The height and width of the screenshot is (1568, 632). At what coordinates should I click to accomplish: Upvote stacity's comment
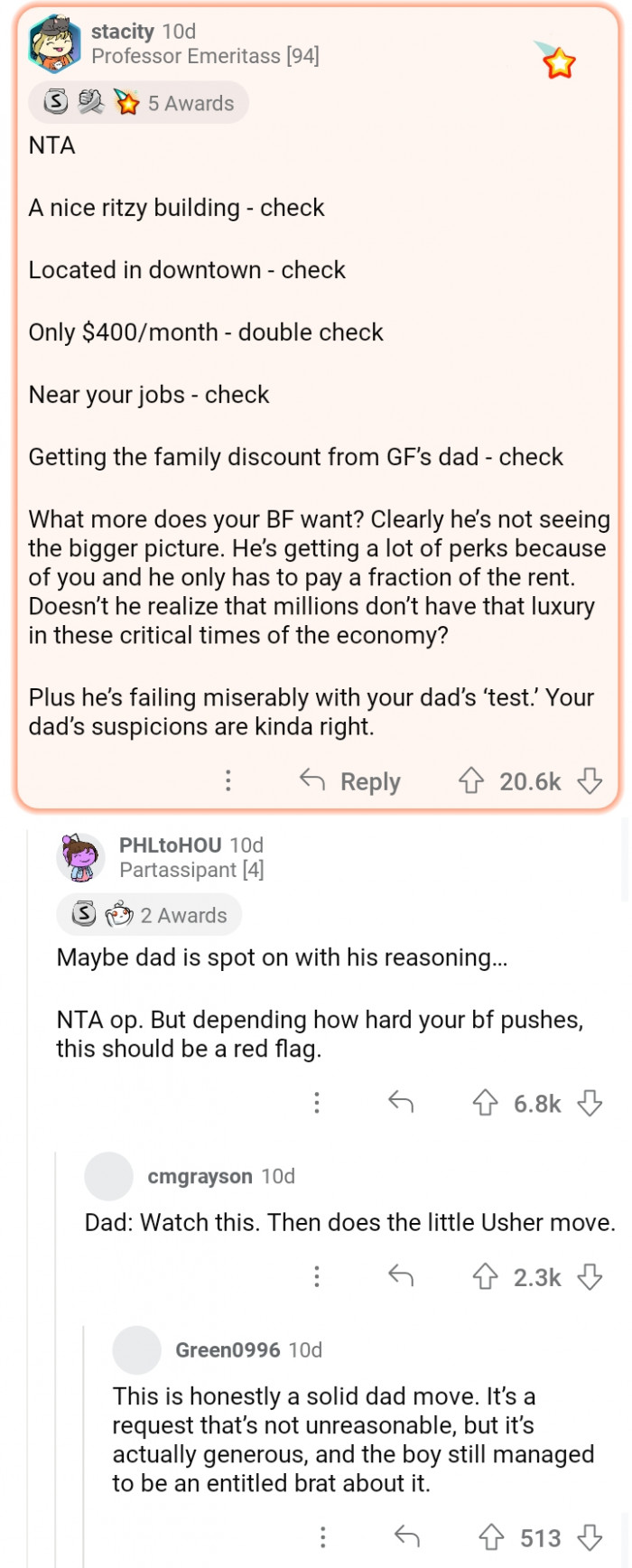pos(471,780)
